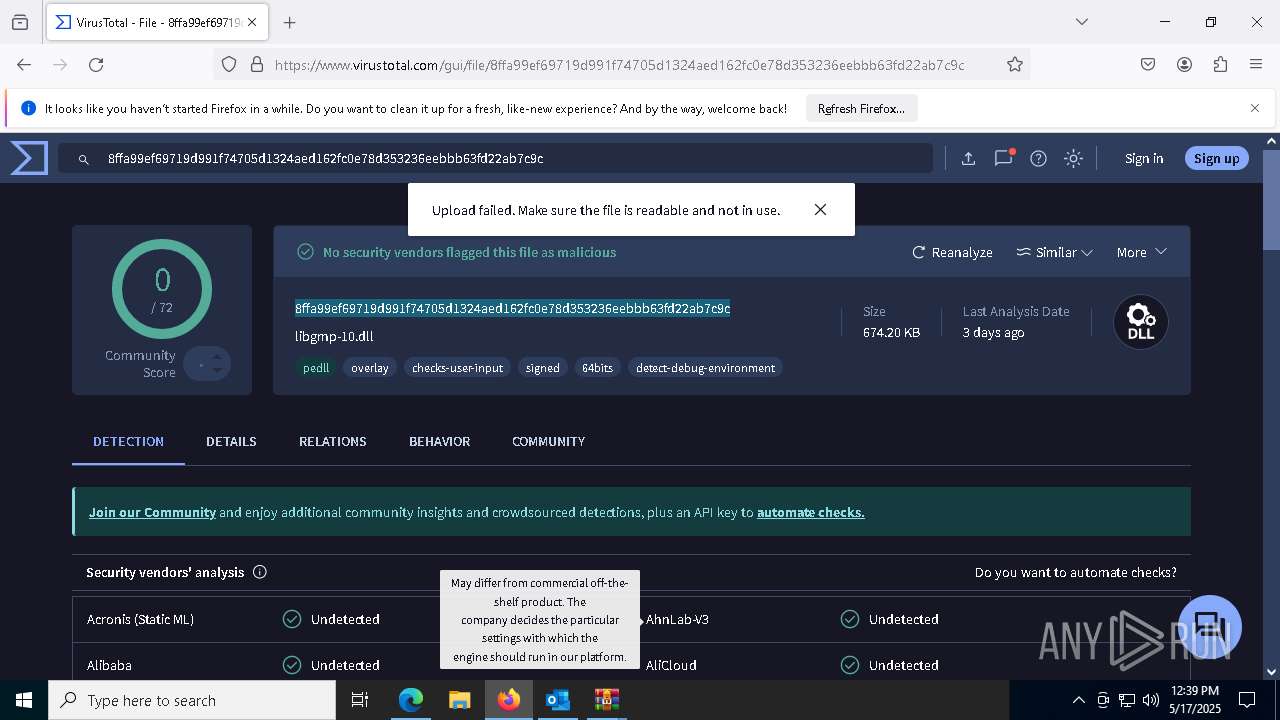
Task: Open Task View on the taskbar
Action: (360, 700)
